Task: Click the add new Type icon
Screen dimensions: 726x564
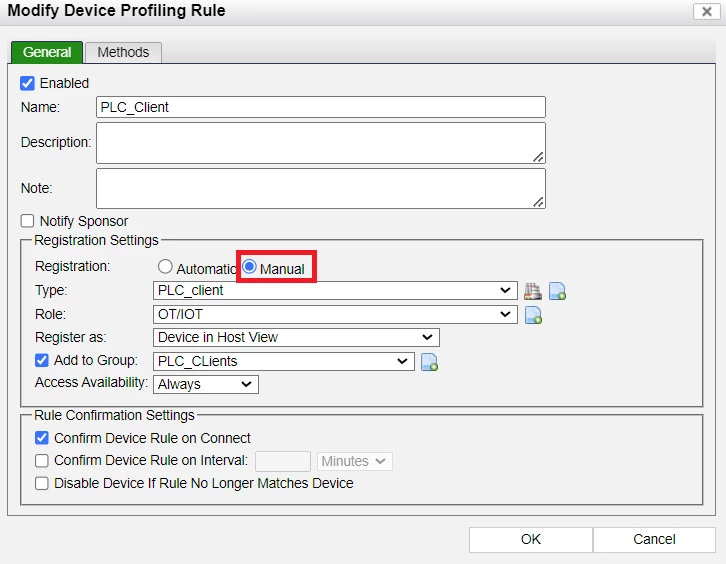Action: click(x=557, y=291)
